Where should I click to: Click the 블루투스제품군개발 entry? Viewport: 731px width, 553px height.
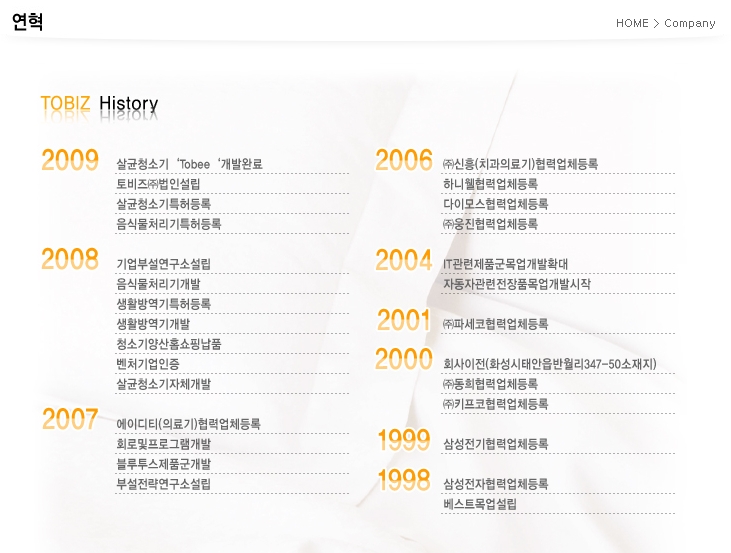pos(163,464)
